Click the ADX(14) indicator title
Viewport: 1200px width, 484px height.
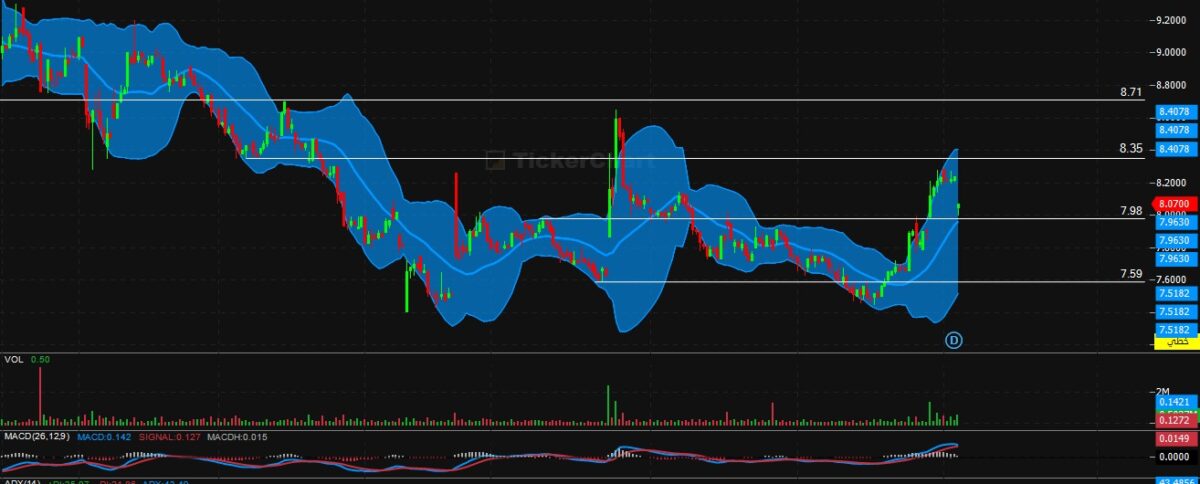tap(20, 481)
